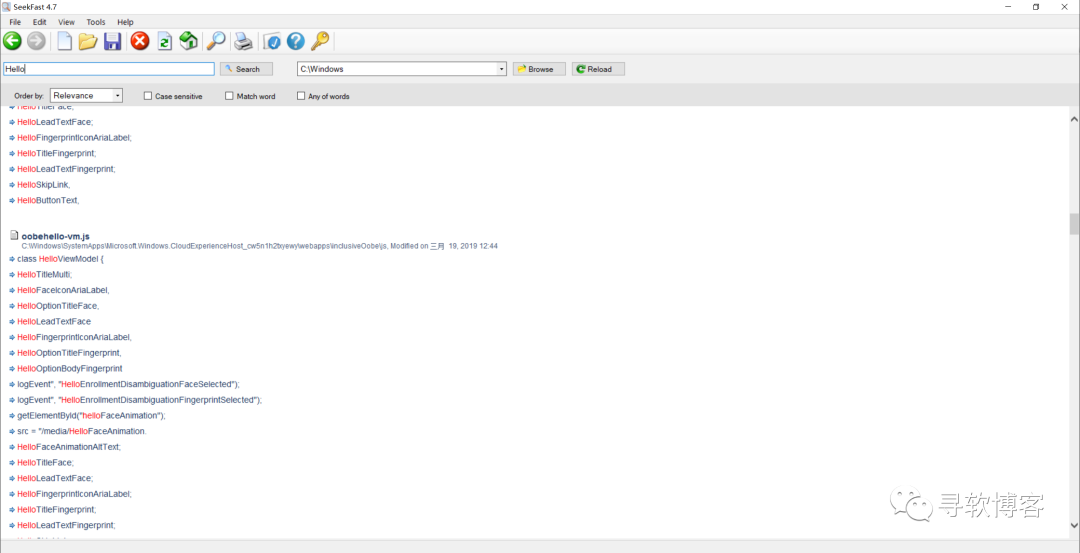Screen dimensions: 1080x553
Task: Open the oobehello-vm.js file link
Action: [55, 236]
